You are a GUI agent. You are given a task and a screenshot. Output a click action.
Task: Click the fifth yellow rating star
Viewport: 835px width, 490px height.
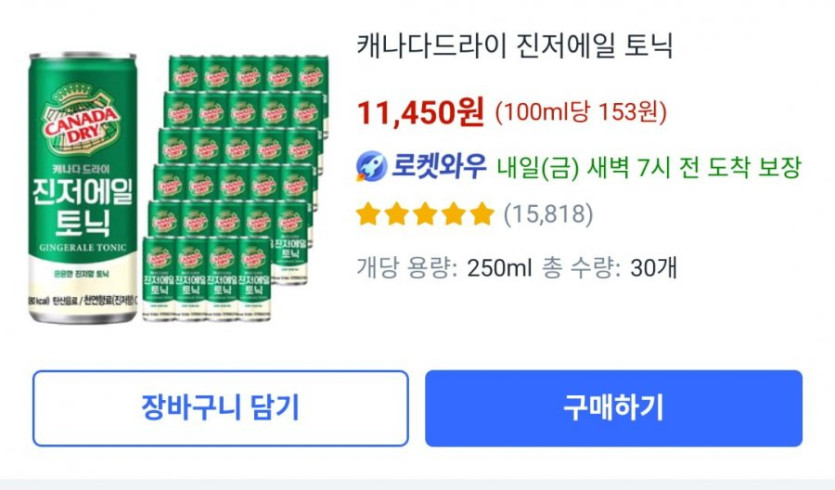482,214
